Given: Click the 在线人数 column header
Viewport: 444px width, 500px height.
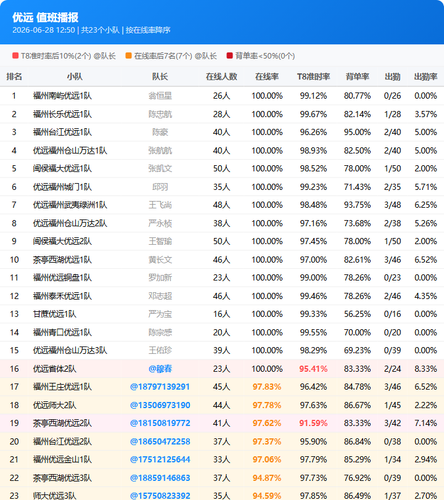Looking at the screenshot, I should (x=221, y=77).
